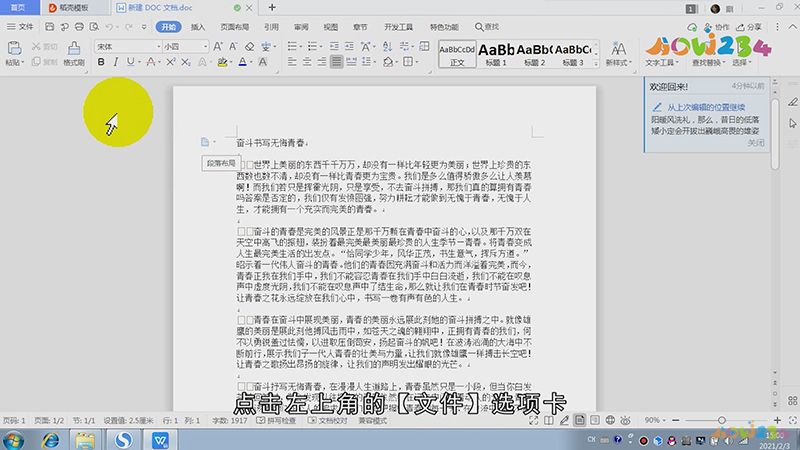This screenshot has height=450, width=800.
Task: Click the distributed alignment icon
Action: pos(352,62)
